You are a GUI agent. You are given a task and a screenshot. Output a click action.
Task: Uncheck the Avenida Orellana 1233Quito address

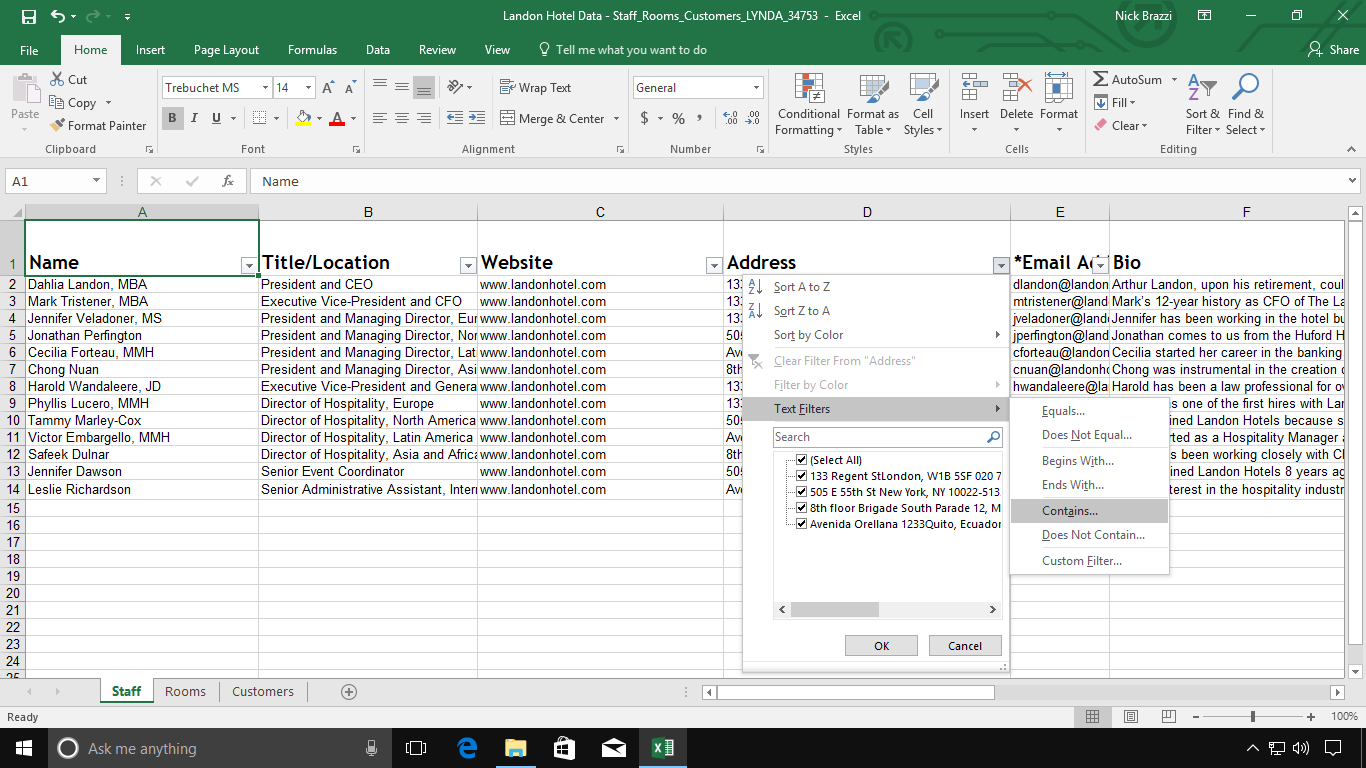click(801, 523)
